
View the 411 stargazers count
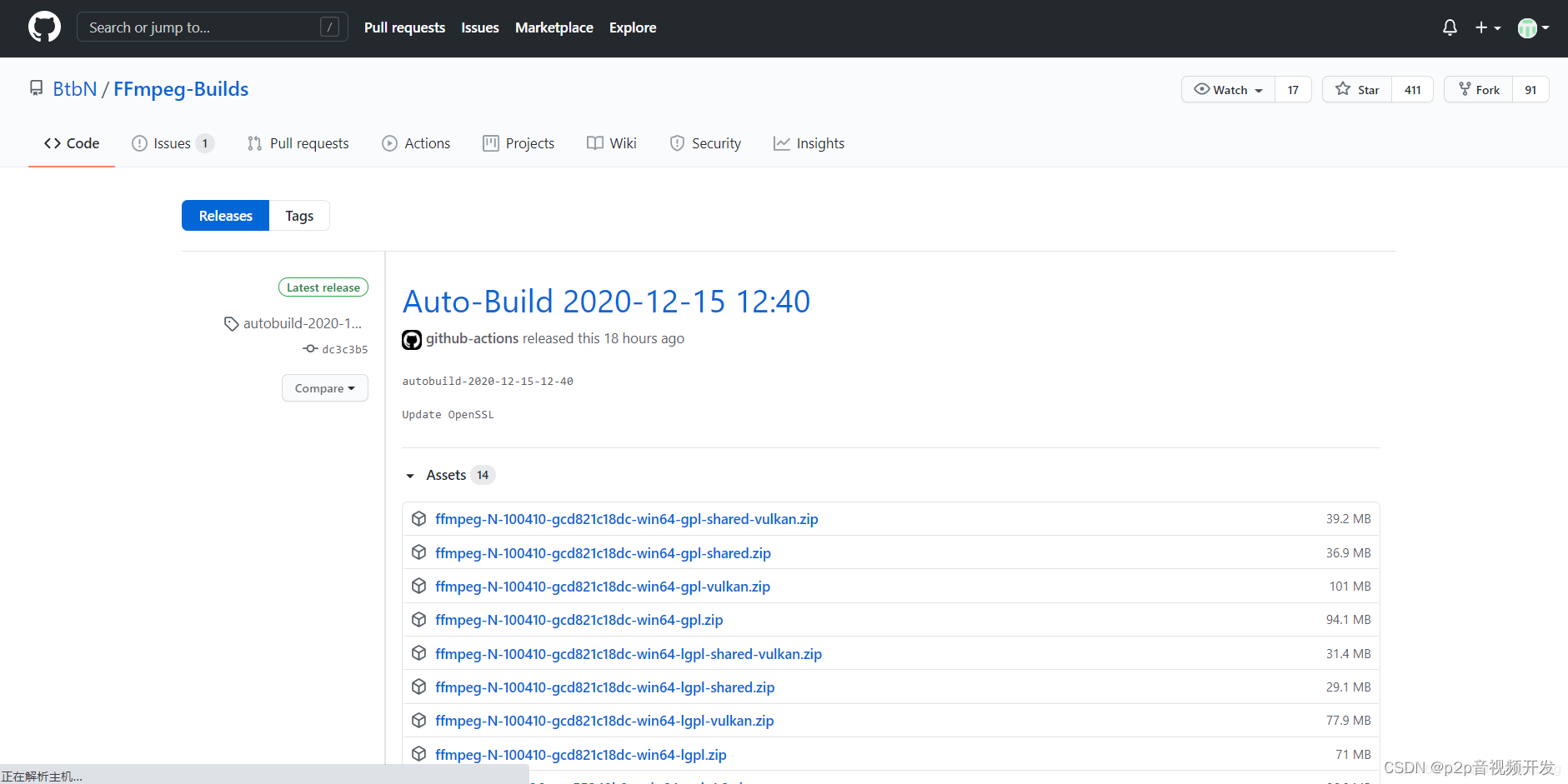1412,89
